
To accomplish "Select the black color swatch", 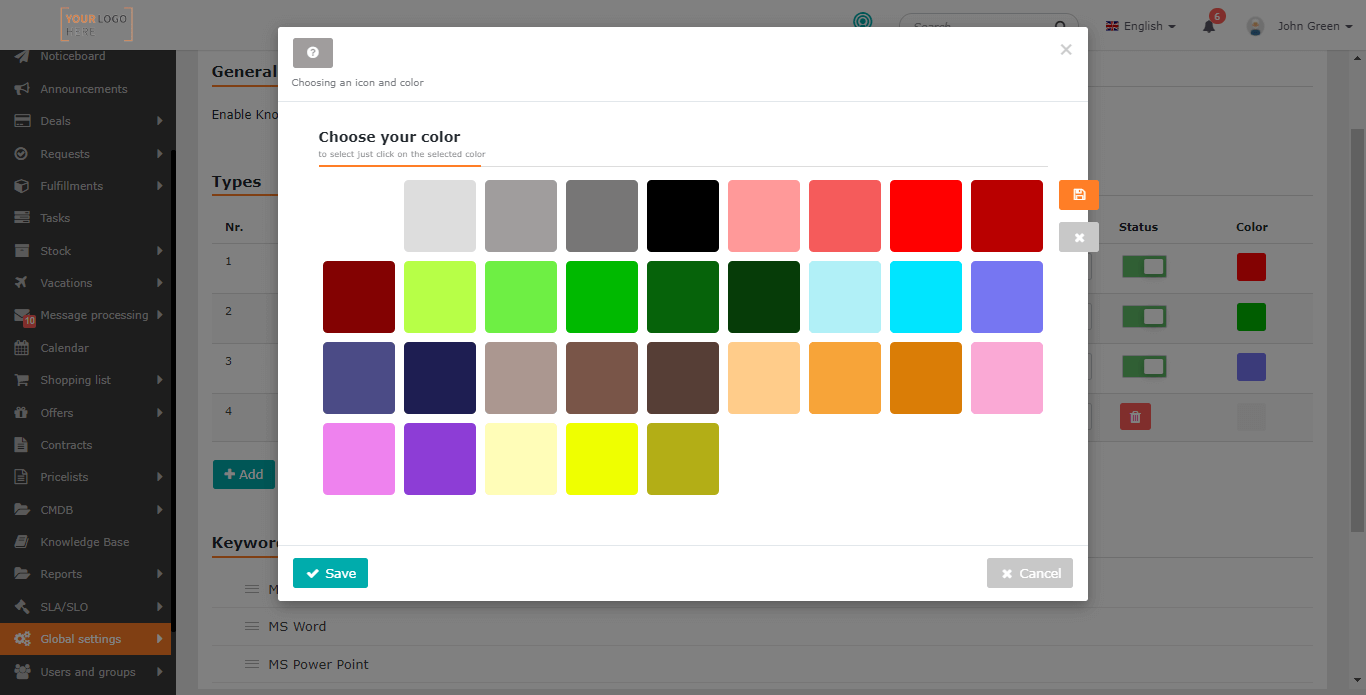I will (x=683, y=216).
